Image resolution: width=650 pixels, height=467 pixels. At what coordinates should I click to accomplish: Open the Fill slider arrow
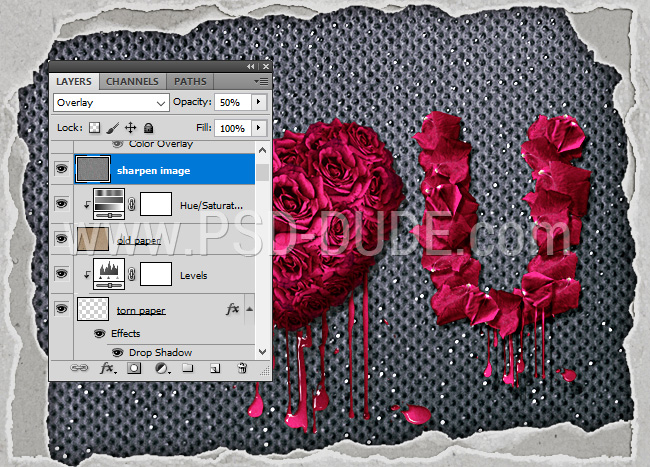[259, 128]
